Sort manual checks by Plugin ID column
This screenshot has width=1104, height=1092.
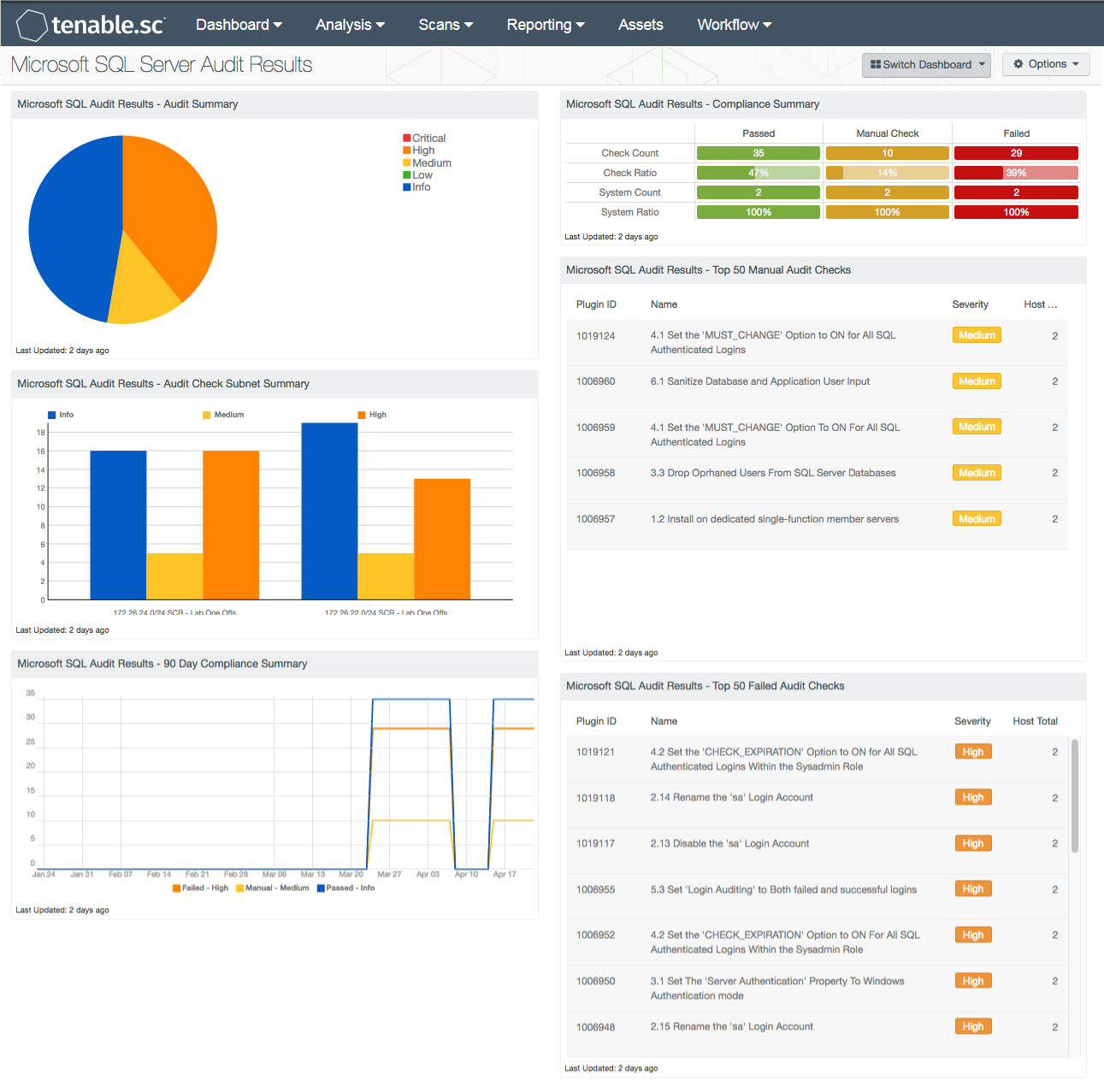tap(596, 304)
